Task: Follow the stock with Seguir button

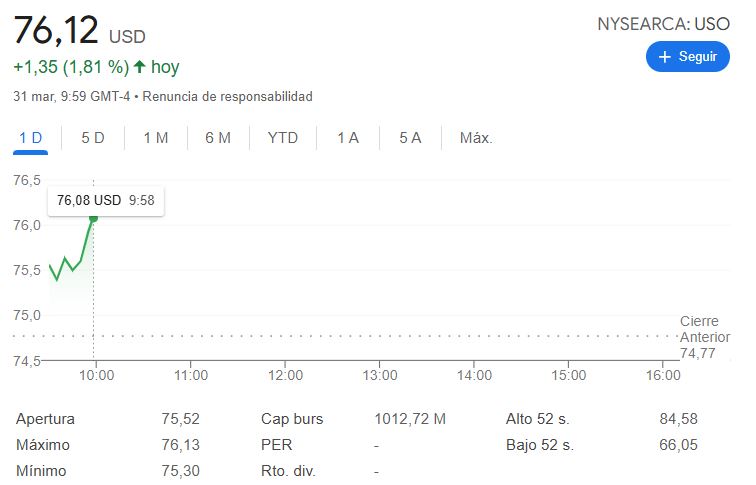Action: [688, 57]
